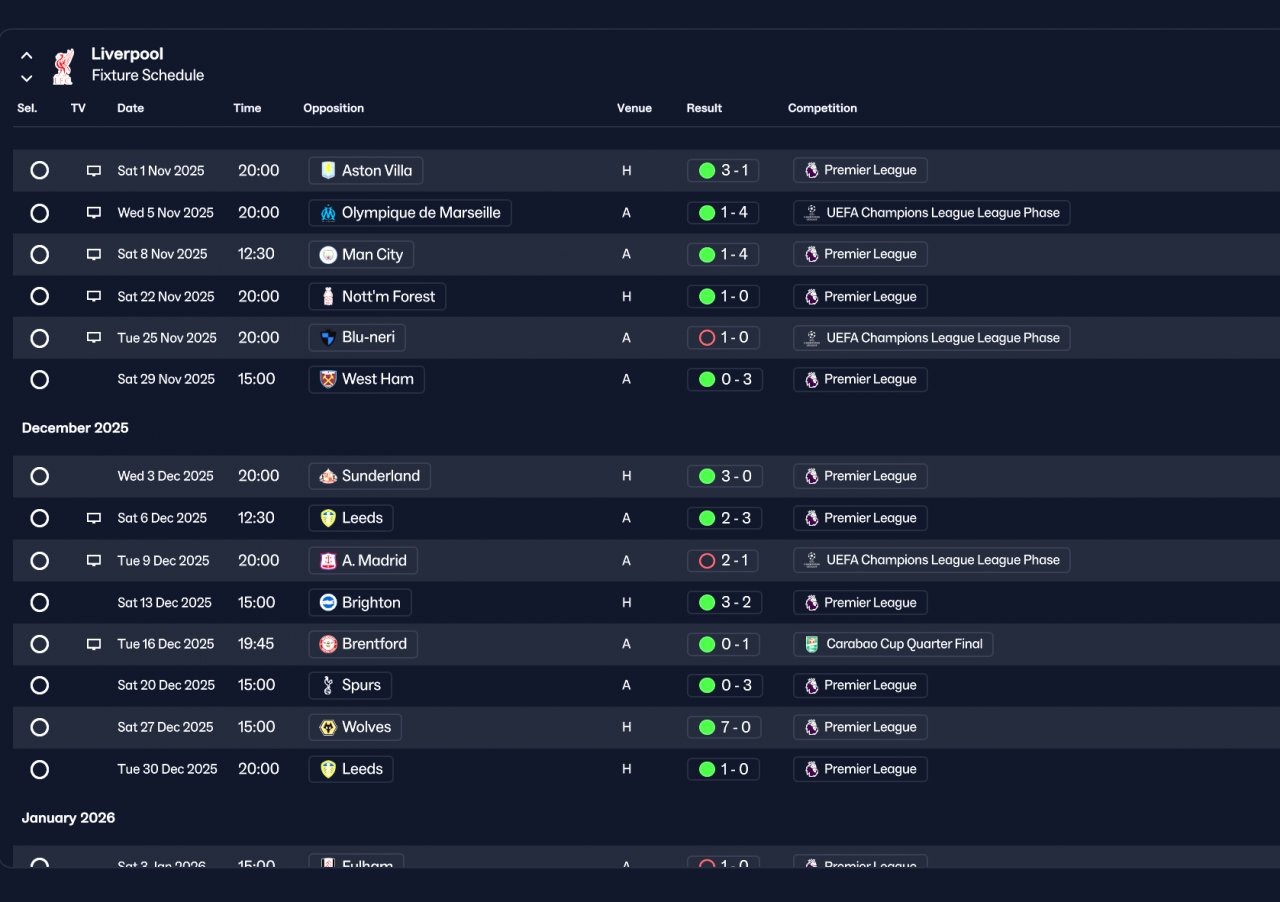Open Man City opposition button
The width and height of the screenshot is (1280, 902).
pos(361,254)
